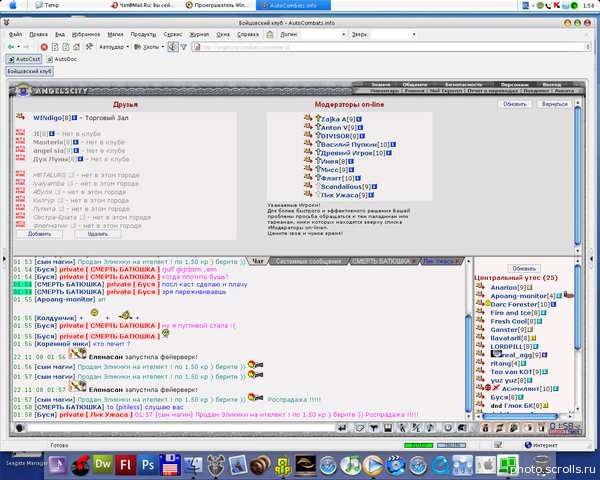The height and width of the screenshot is (480, 600).
Task: Click info icon next to WINdigo
Action: coord(75,118)
